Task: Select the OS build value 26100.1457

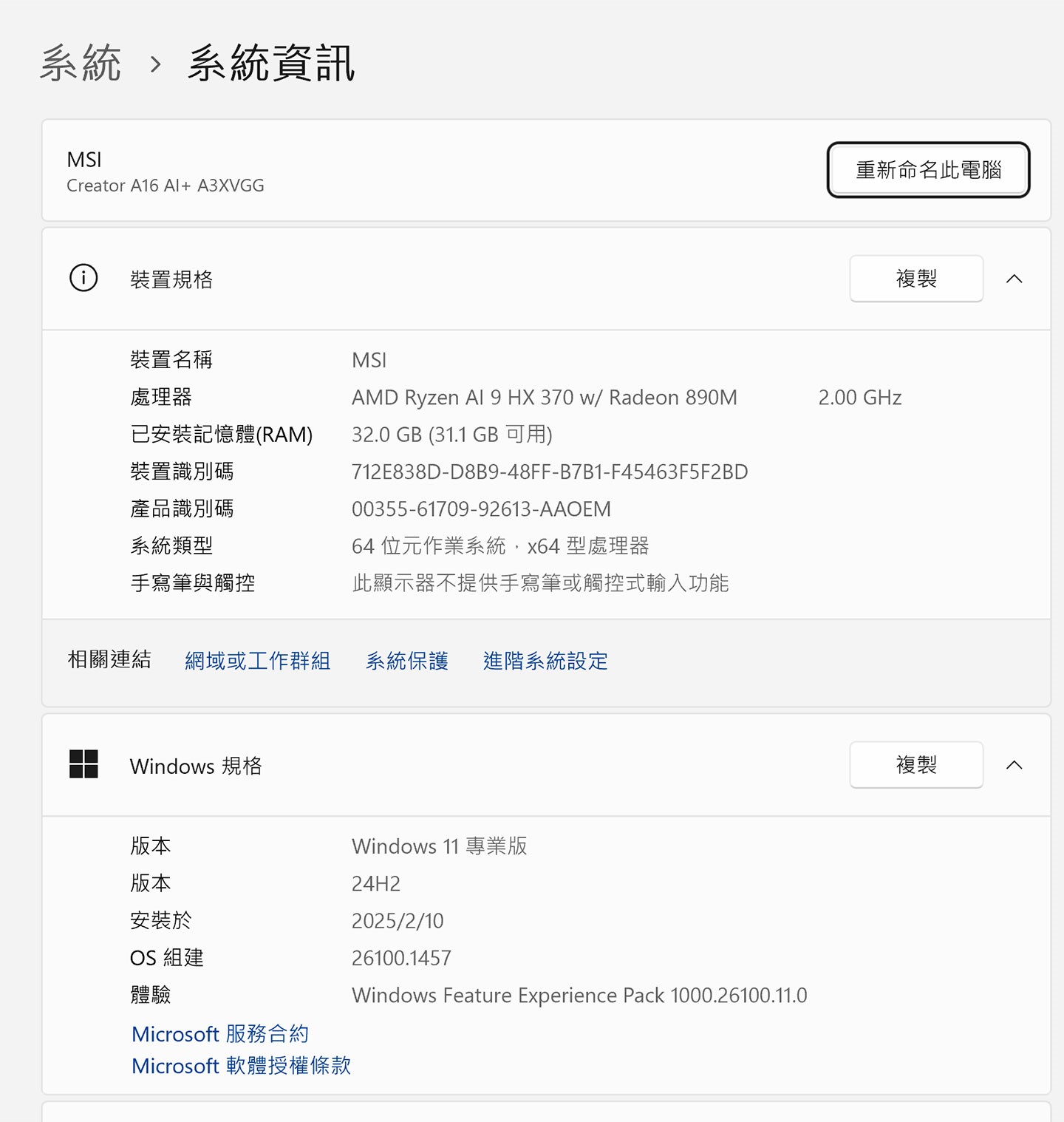Action: point(401,958)
